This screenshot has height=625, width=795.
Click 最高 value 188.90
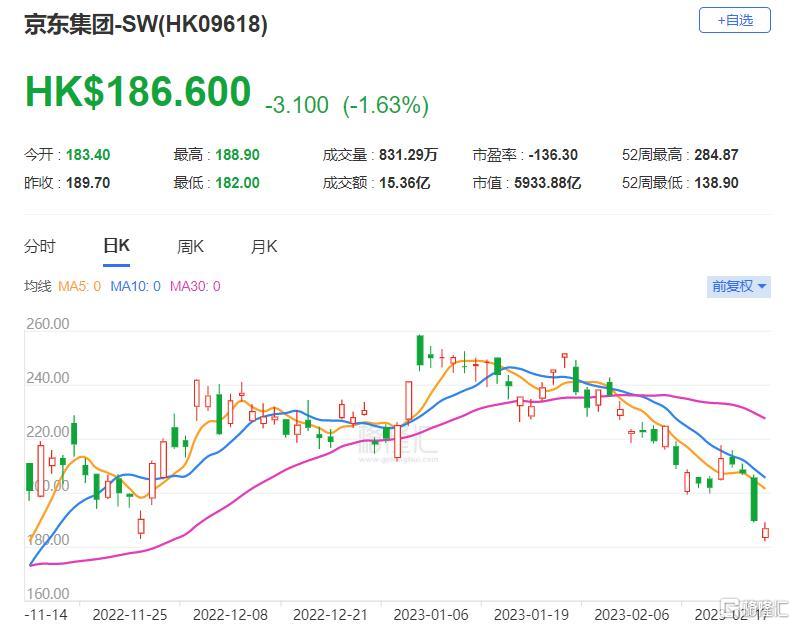pyautogui.click(x=237, y=155)
